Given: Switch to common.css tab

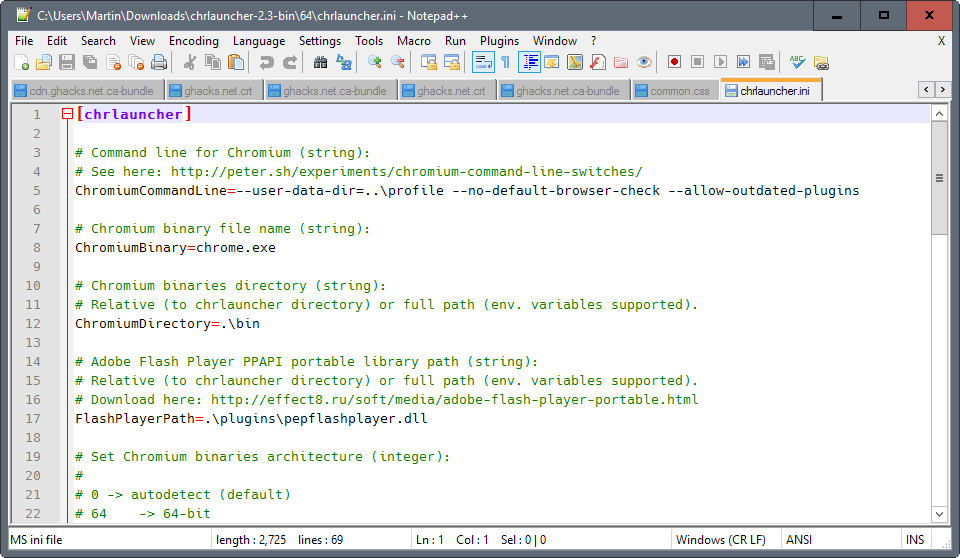Looking at the screenshot, I should 674,91.
